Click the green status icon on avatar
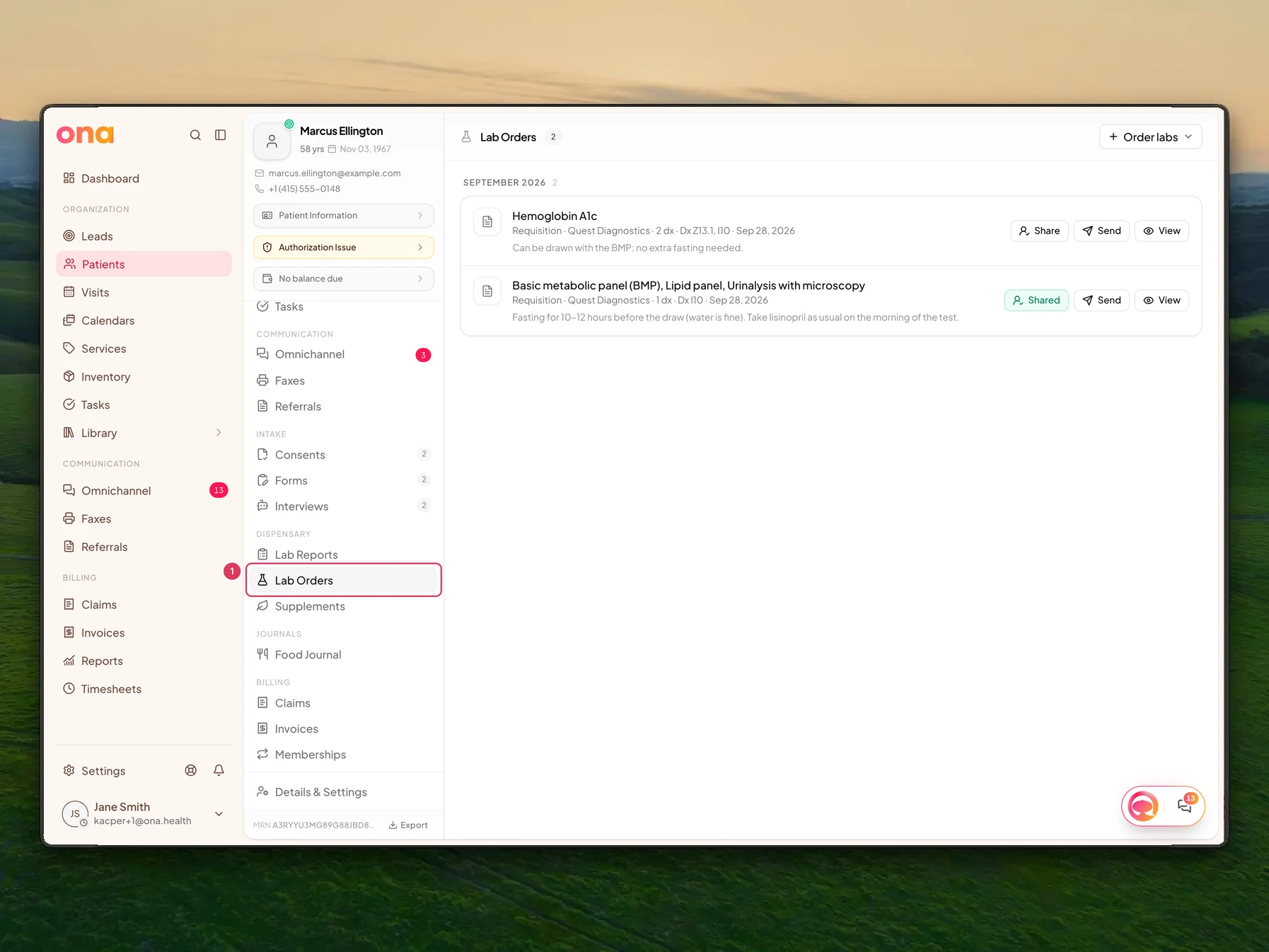The width and height of the screenshot is (1269, 952). pos(289,124)
